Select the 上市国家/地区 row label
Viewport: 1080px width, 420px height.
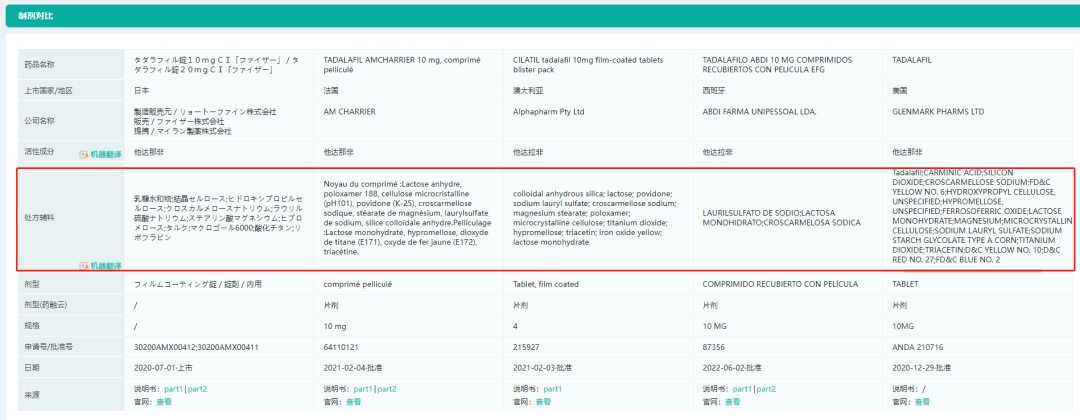48,91
